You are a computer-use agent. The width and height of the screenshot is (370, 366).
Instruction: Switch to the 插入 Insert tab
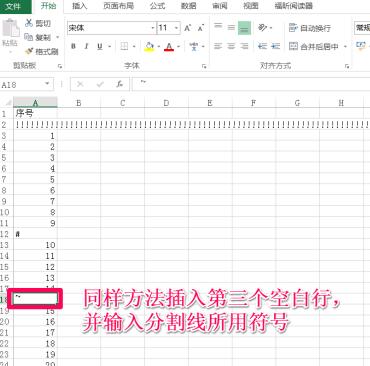tap(79, 6)
